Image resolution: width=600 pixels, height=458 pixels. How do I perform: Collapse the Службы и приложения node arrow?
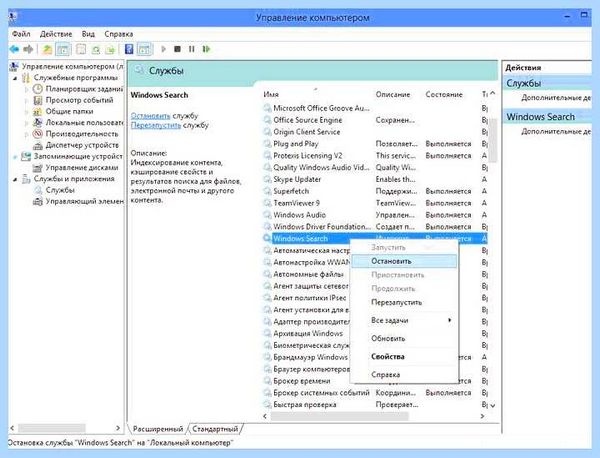(15, 179)
